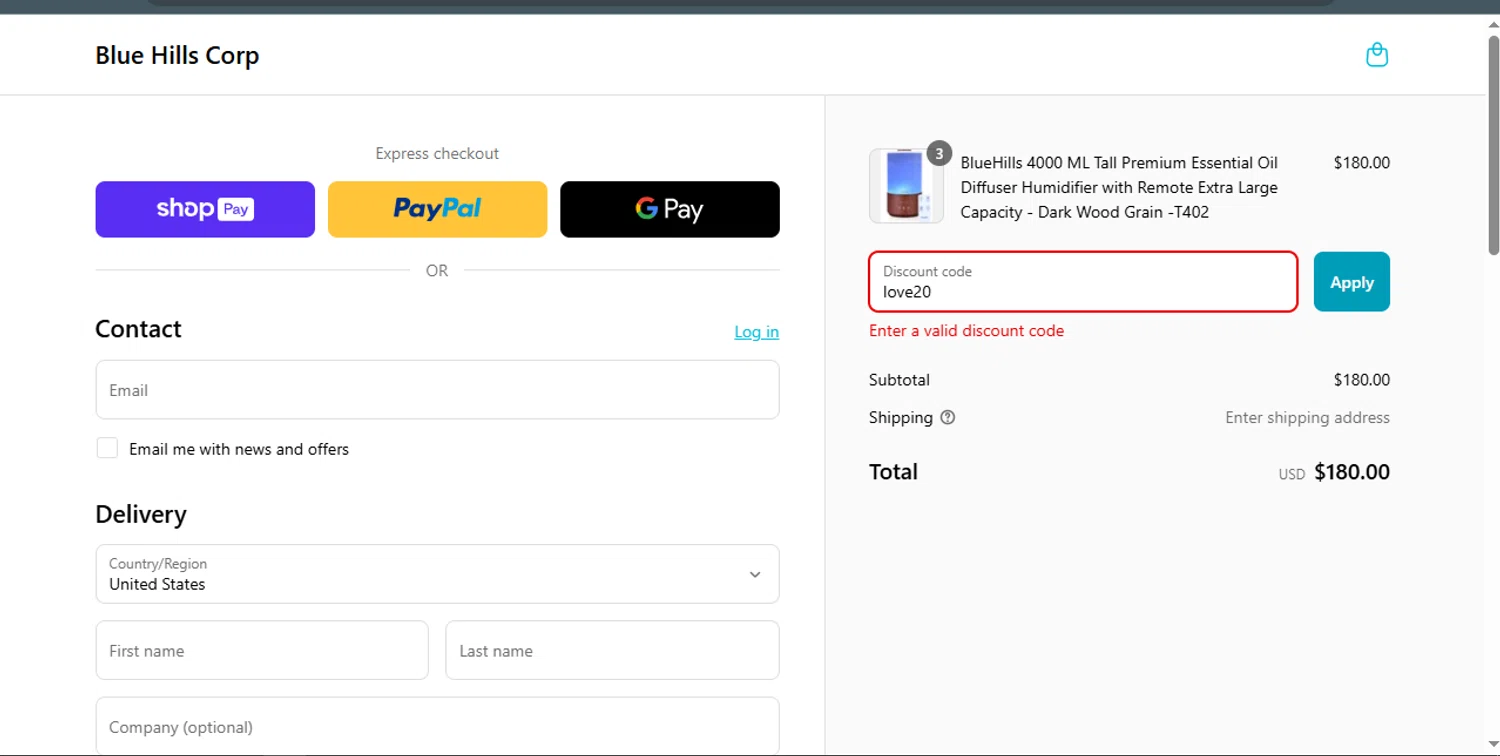Focus the First name field
Viewport: 1500px width, 756px height.
[x=262, y=650]
